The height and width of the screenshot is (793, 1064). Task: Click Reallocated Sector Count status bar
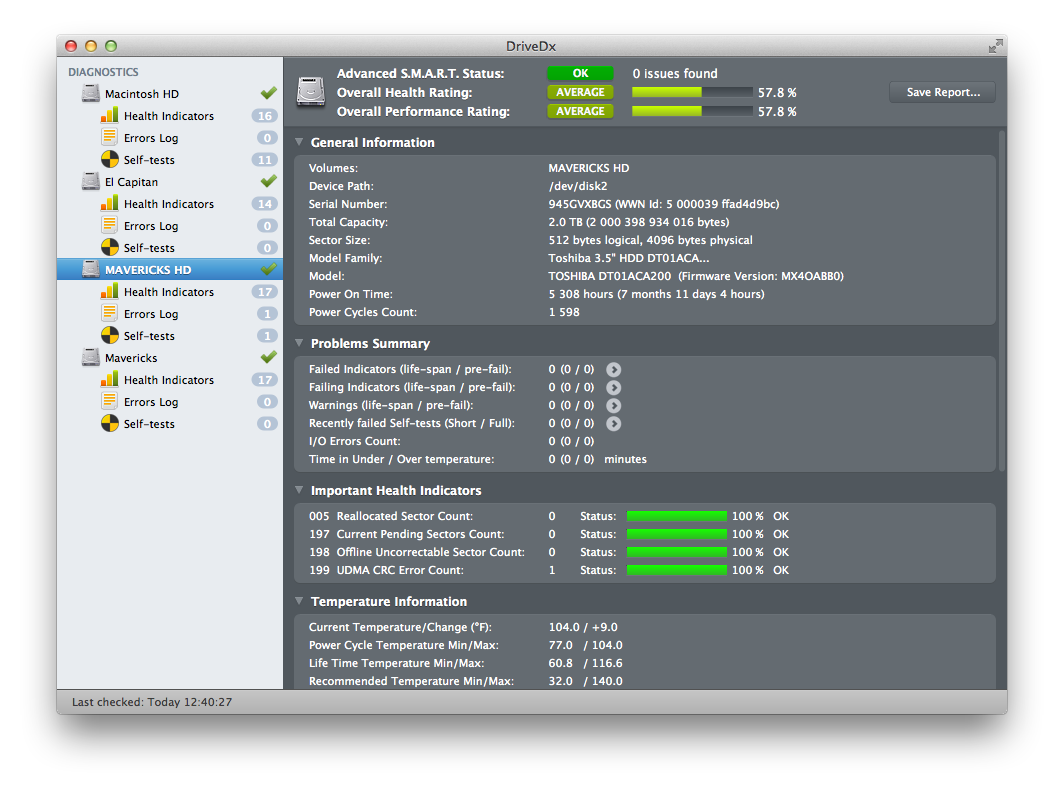[x=677, y=516]
